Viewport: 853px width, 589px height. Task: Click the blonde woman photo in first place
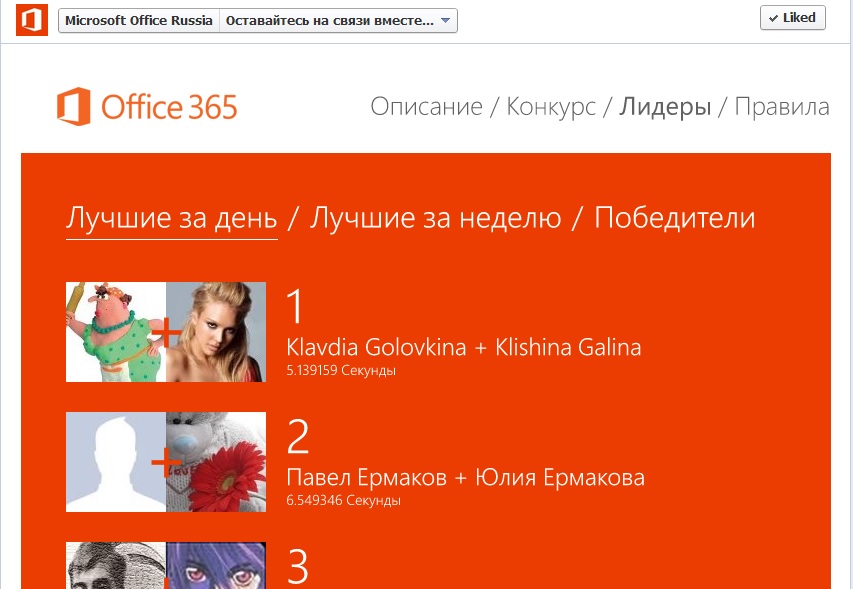[x=217, y=332]
